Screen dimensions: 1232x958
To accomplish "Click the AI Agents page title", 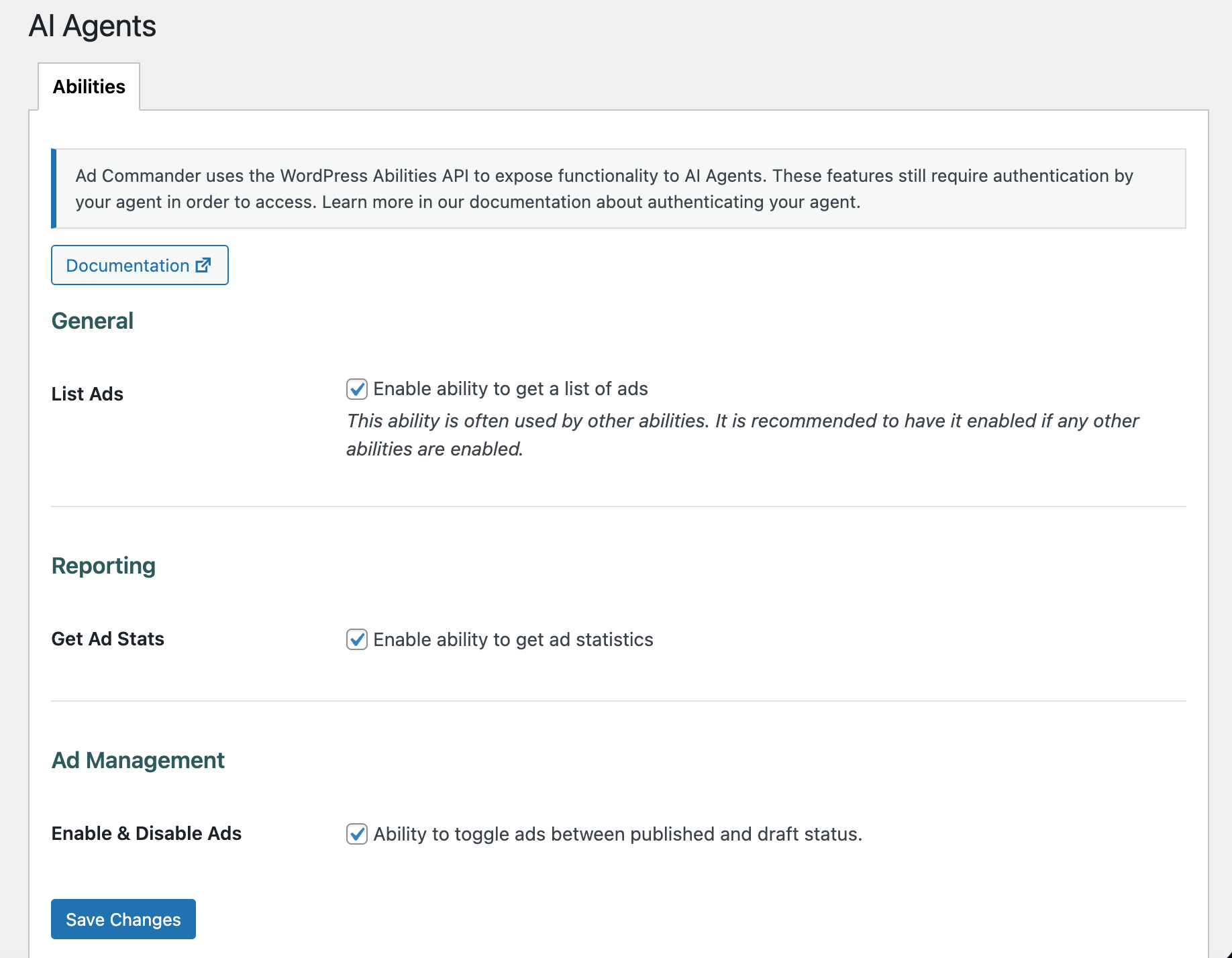I will (92, 26).
